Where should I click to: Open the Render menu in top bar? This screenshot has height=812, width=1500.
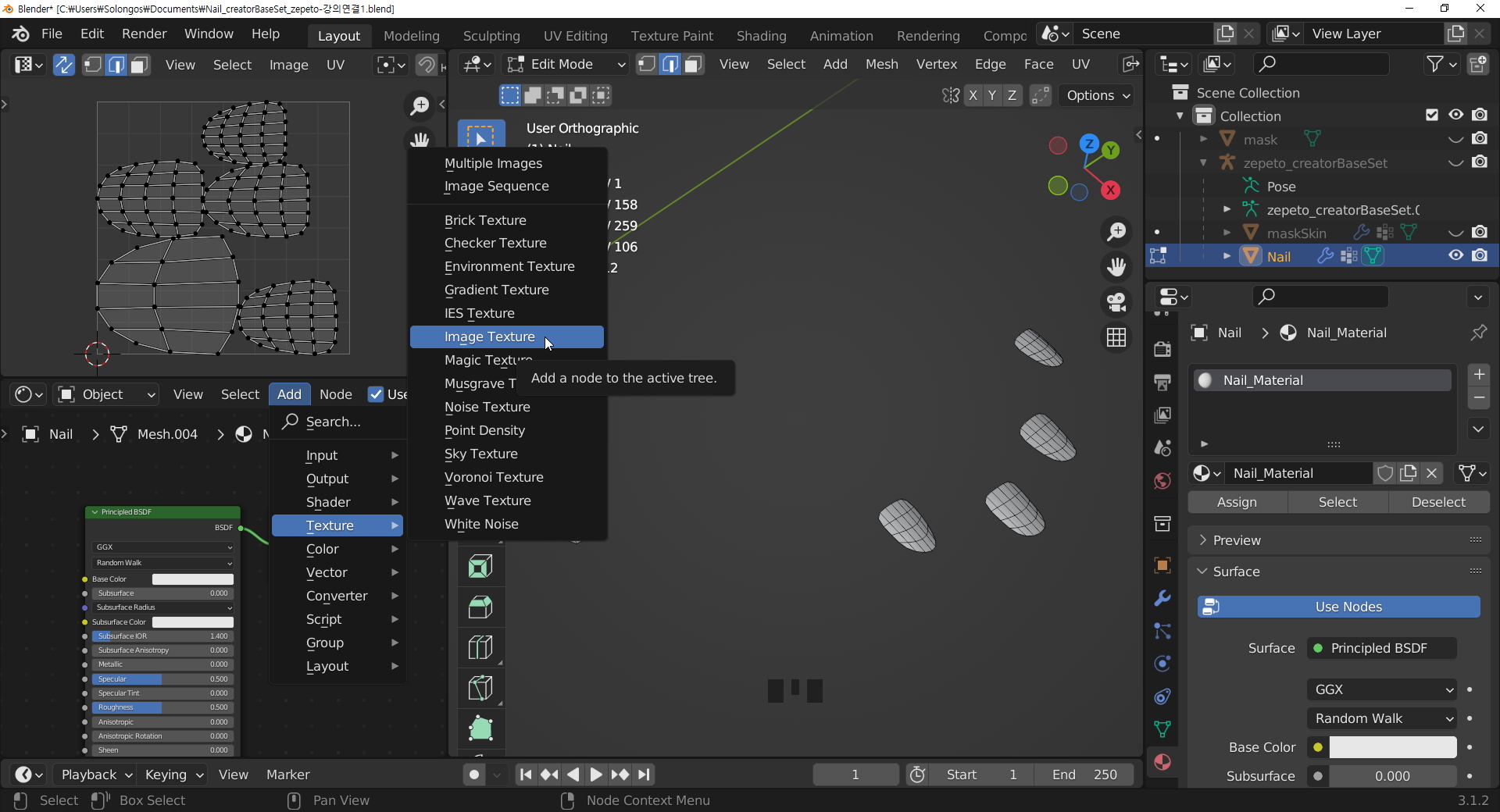tap(145, 34)
